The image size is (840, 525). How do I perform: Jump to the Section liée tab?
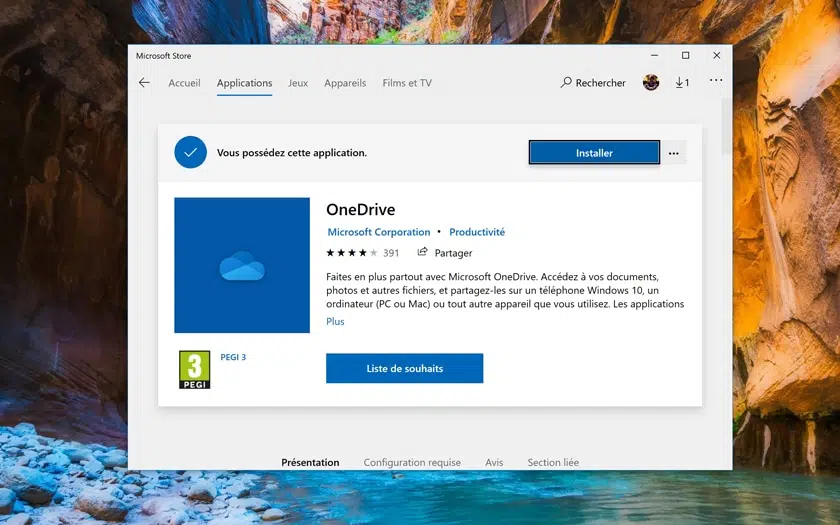coord(553,462)
